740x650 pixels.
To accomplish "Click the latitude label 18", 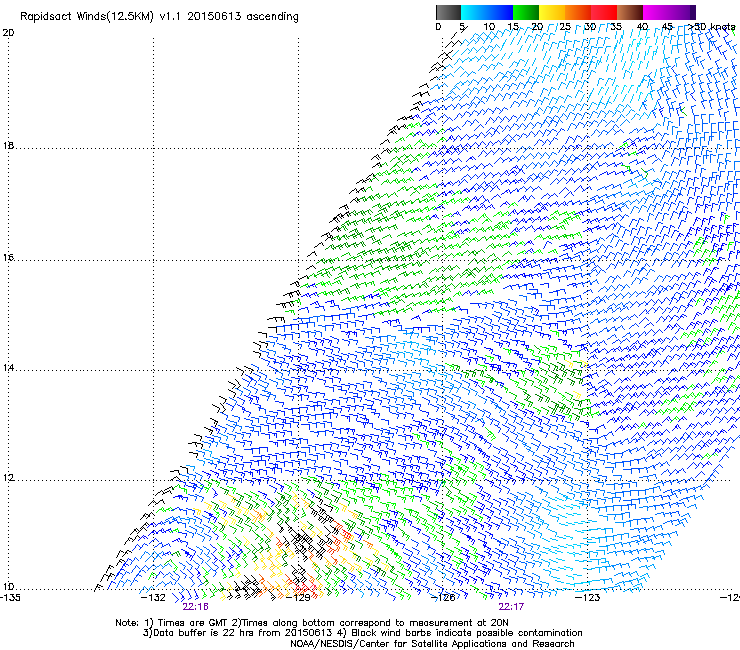I will [x=8, y=145].
